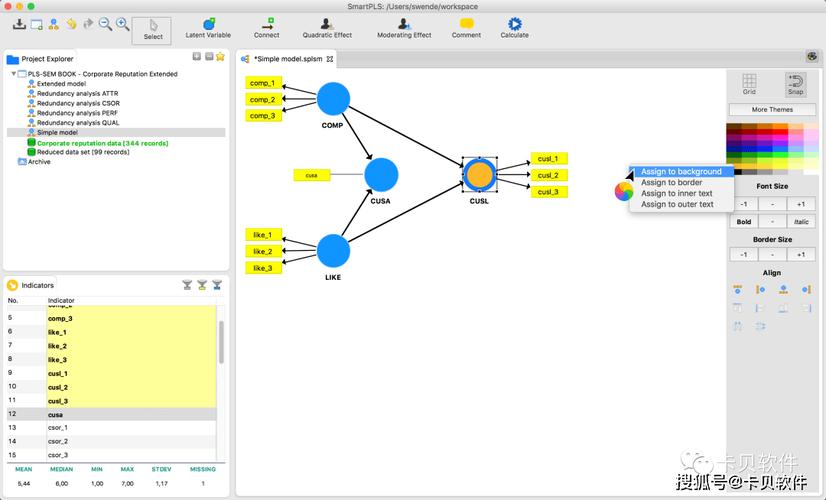Viewport: 826px width, 500px height.
Task: Choose the Quadratic Effect tool
Action: [327, 27]
